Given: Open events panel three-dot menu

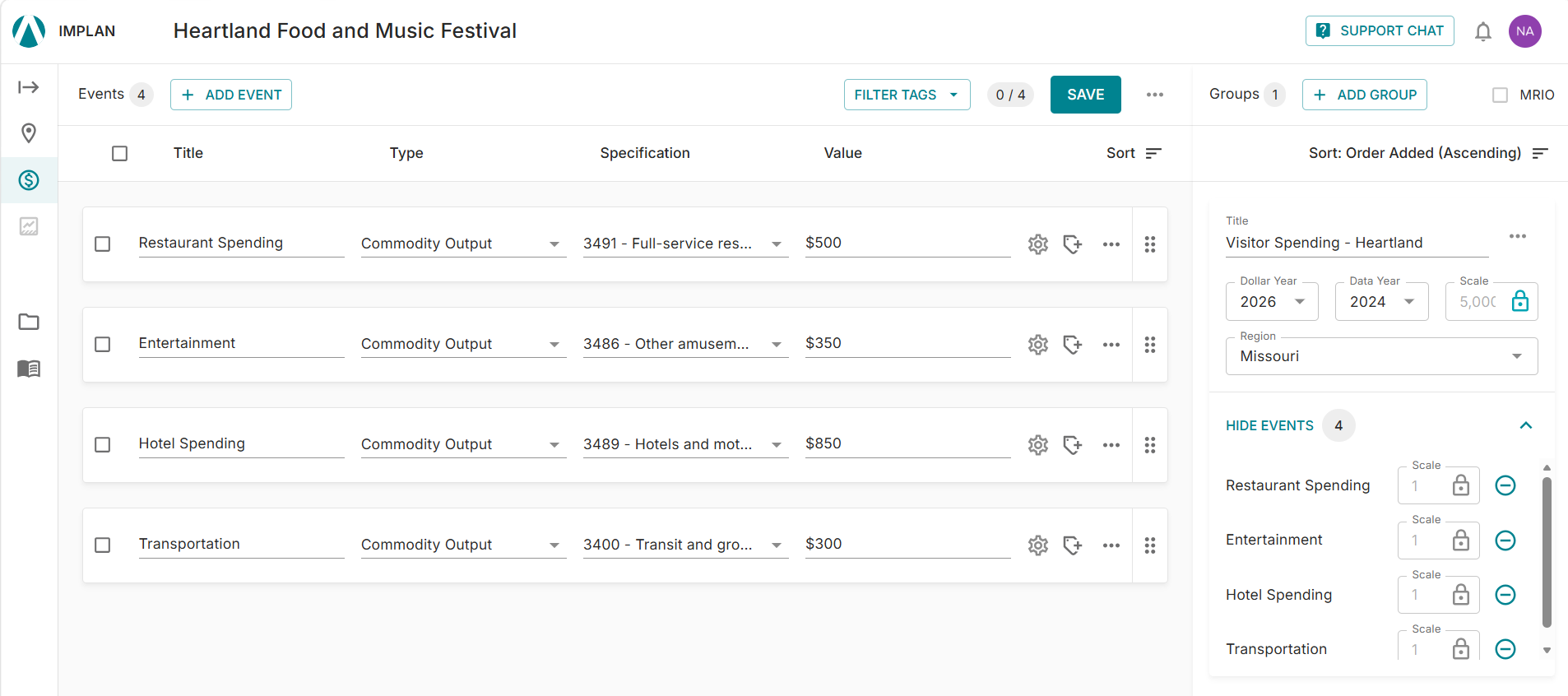Looking at the screenshot, I should [x=1155, y=95].
